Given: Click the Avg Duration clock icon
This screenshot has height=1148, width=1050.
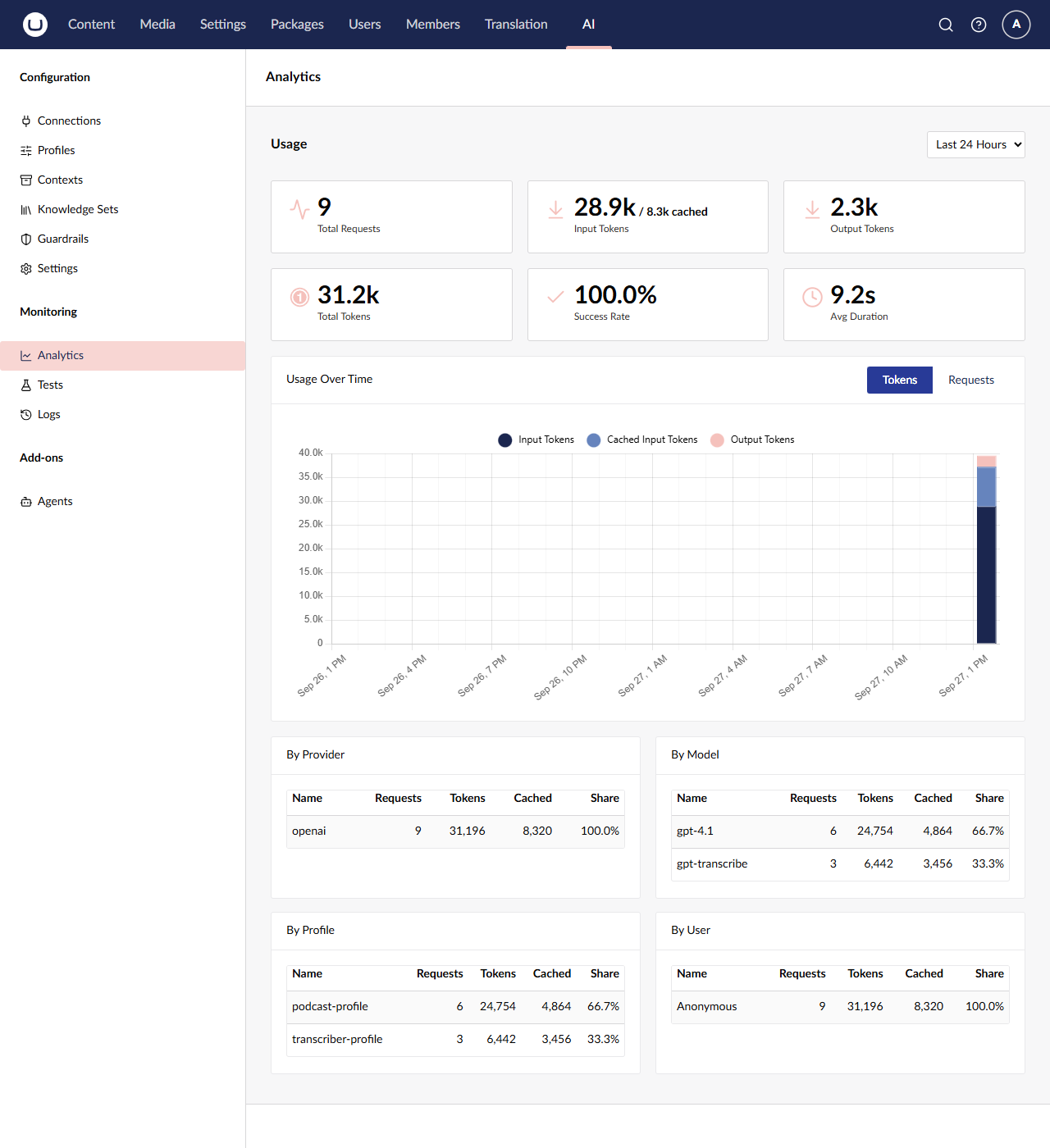Looking at the screenshot, I should tap(812, 297).
